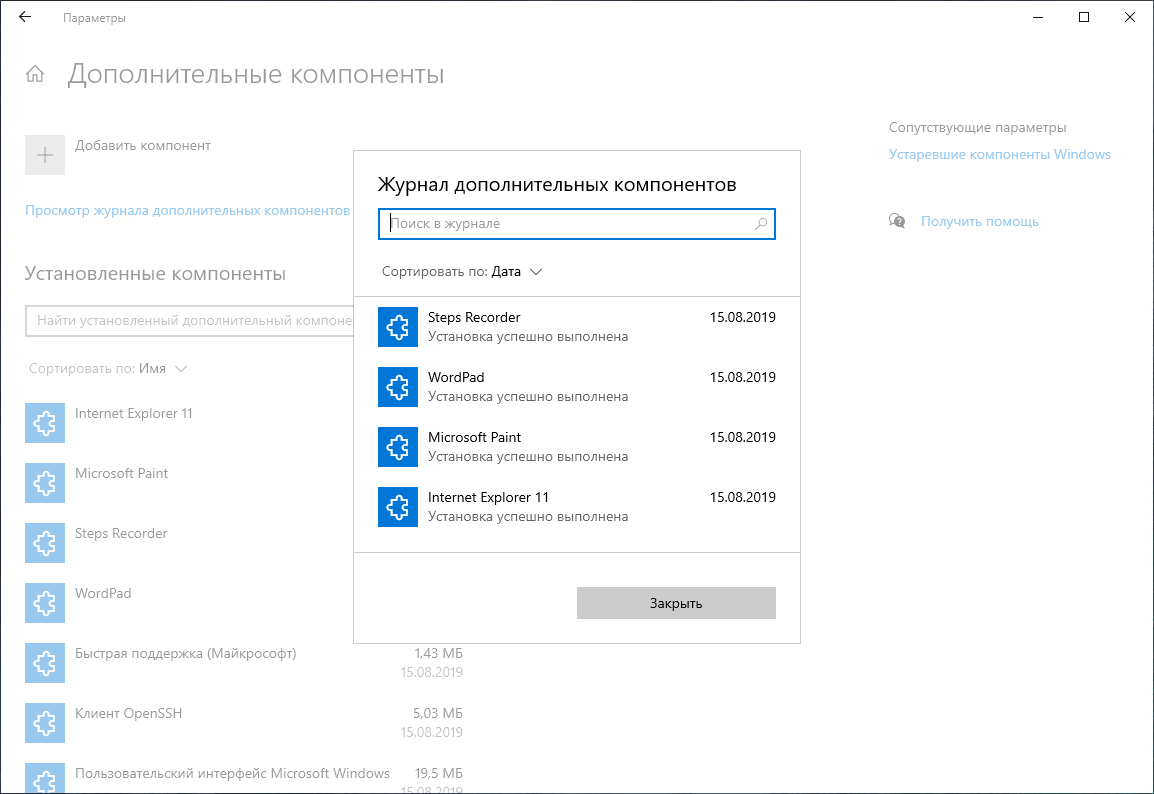
Task: Click the plus icon to add component
Action: point(45,155)
